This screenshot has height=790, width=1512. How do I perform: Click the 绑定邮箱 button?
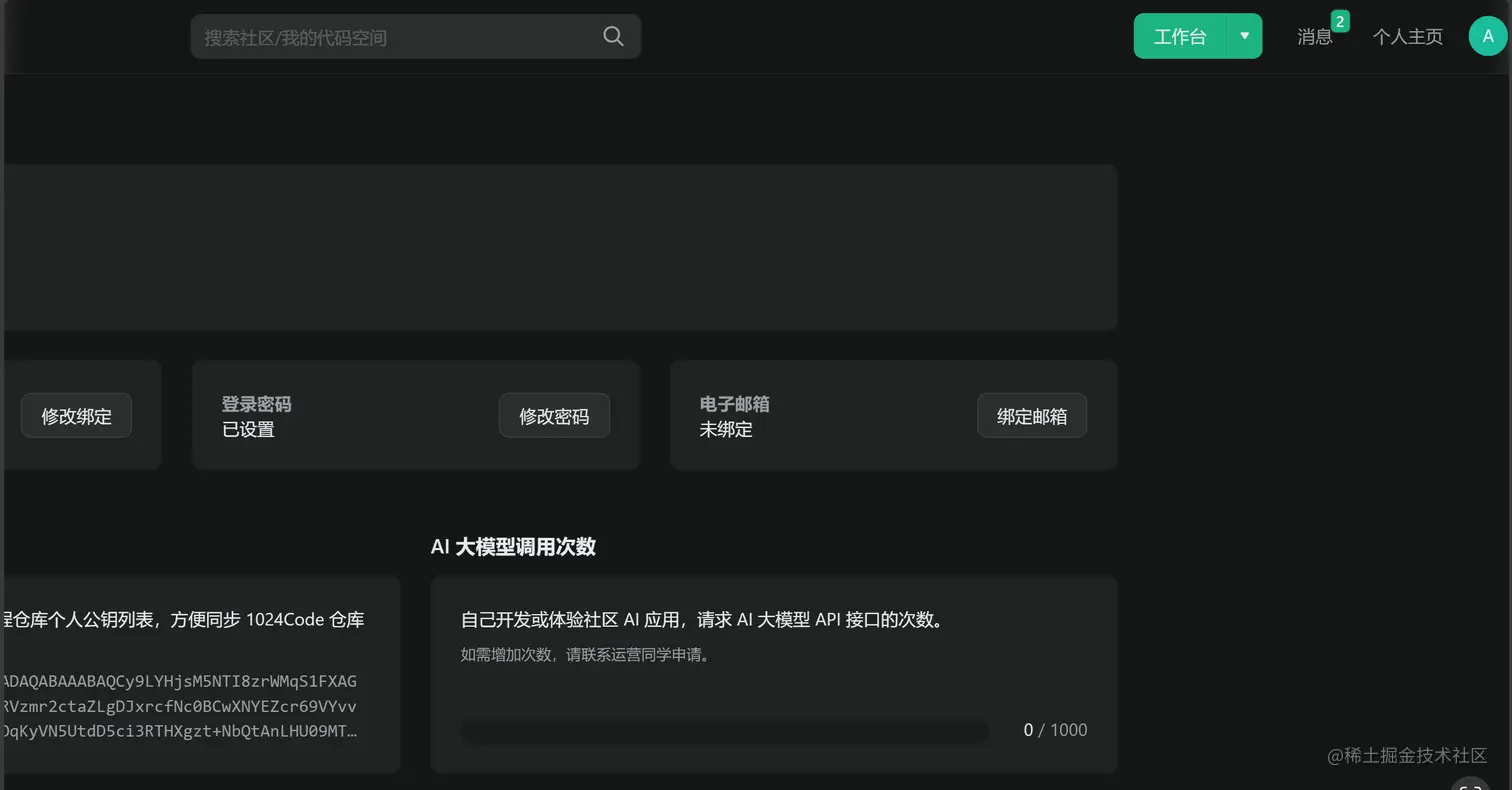coord(1032,415)
